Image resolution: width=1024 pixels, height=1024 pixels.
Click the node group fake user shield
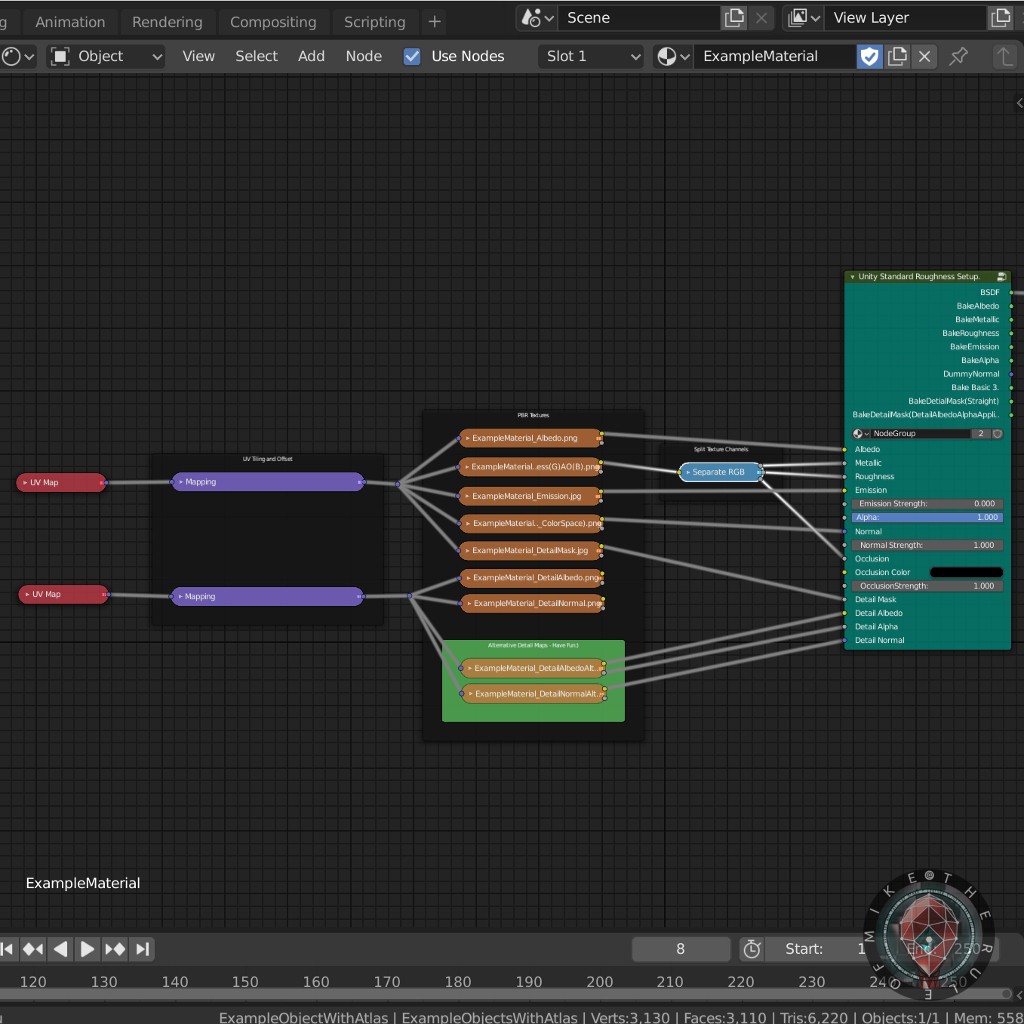997,434
